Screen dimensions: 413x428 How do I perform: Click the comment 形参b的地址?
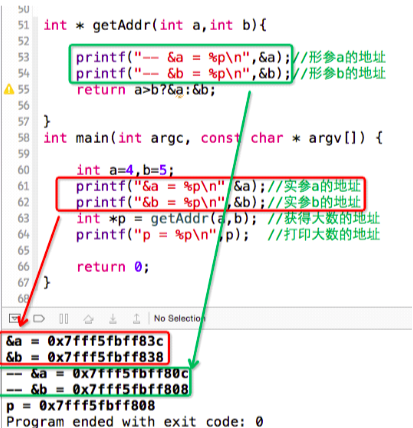[x=339, y=73]
